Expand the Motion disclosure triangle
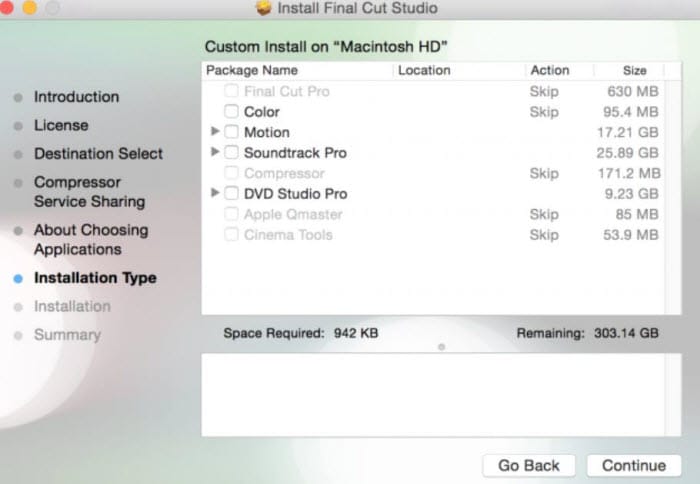Viewport: 700px width, 484px height. coord(215,131)
